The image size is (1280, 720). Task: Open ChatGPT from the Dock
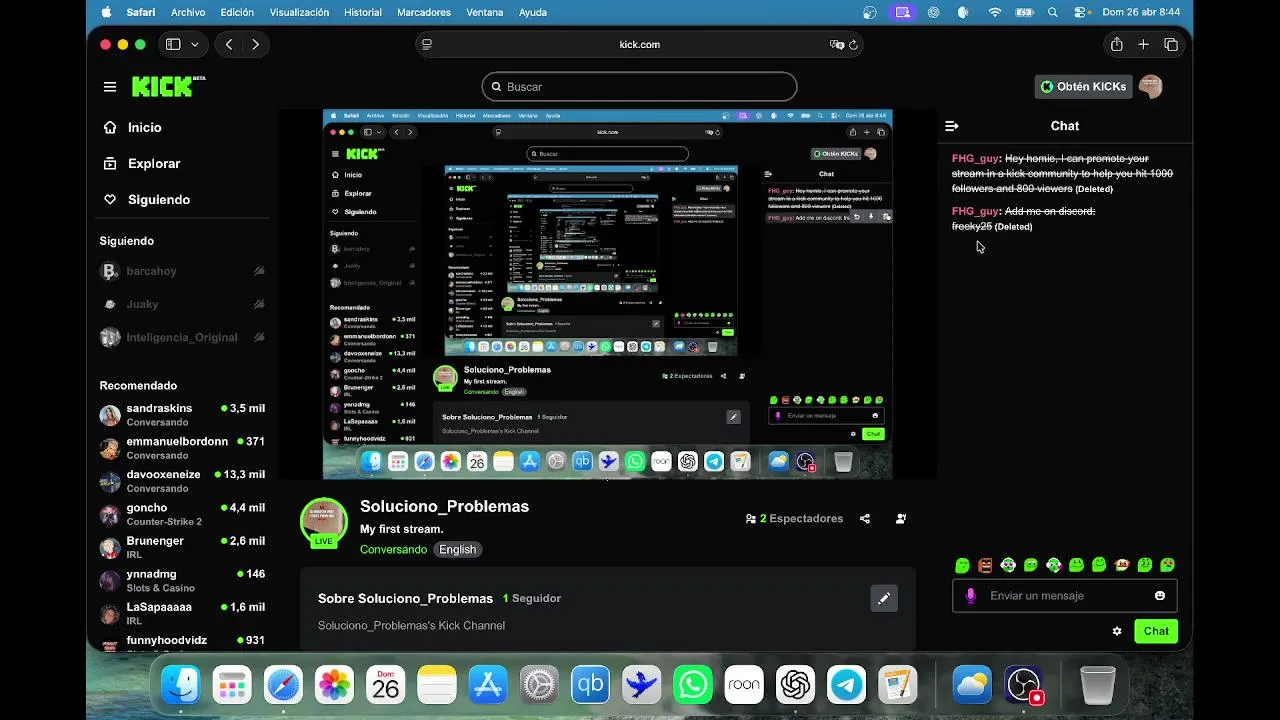[x=796, y=685]
